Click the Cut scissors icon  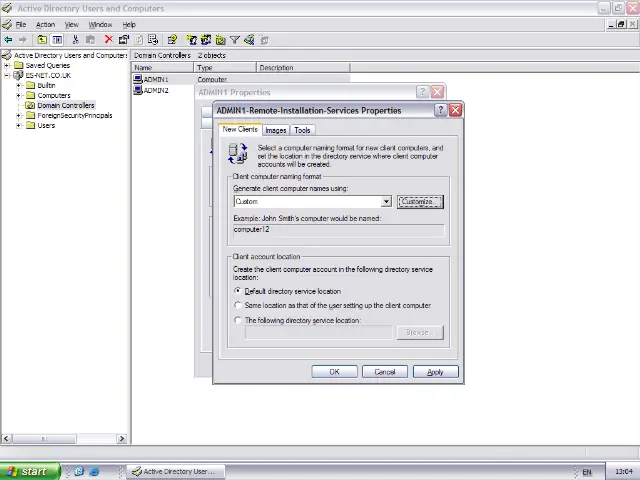pos(76,40)
